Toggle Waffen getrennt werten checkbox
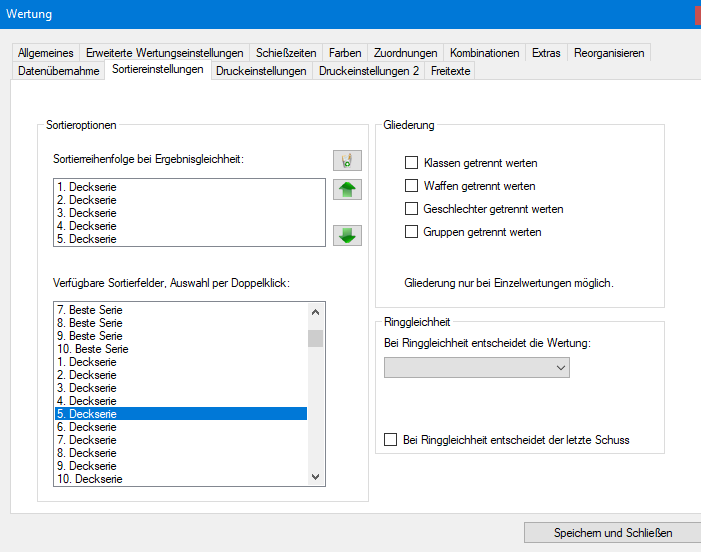Viewport: 701px width, 552px height. click(411, 186)
